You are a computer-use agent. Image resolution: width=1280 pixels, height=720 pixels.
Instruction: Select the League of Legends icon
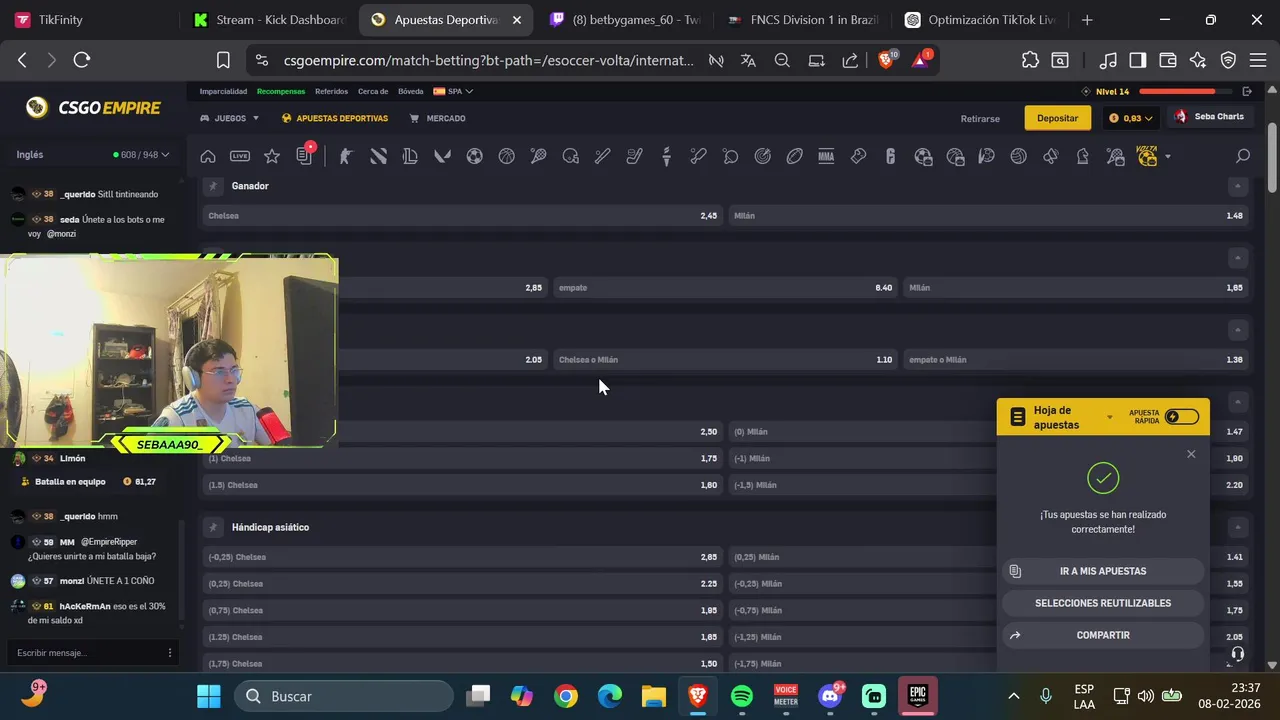(x=410, y=156)
